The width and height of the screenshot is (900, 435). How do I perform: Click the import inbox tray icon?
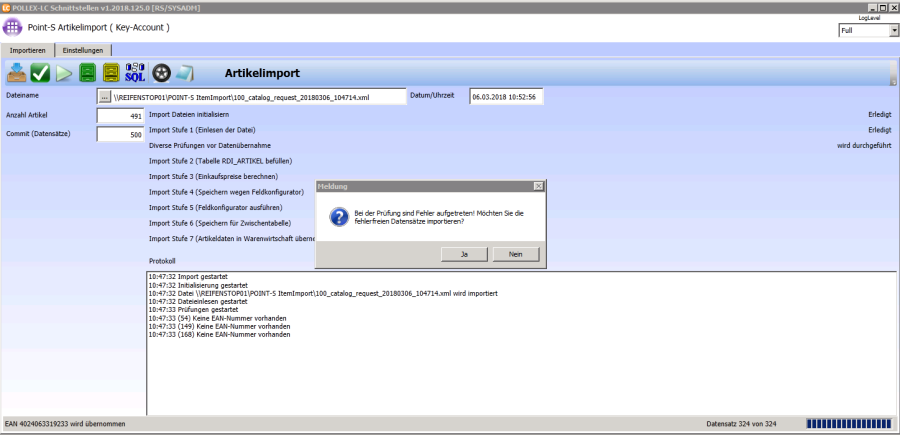point(17,73)
